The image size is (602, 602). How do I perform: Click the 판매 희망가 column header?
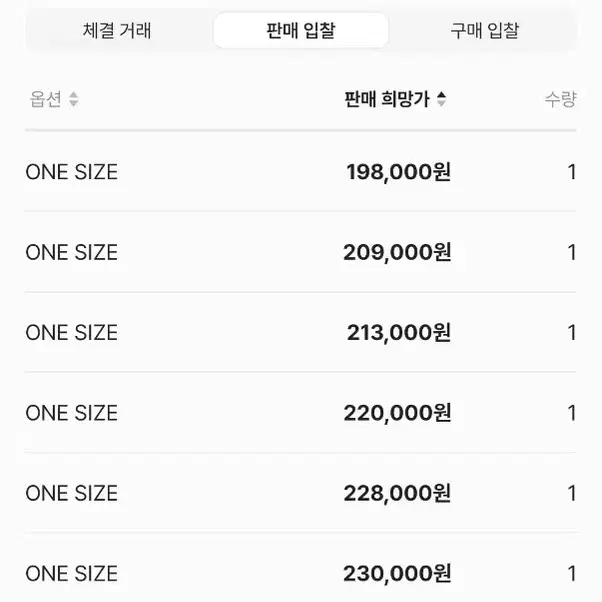pos(387,99)
